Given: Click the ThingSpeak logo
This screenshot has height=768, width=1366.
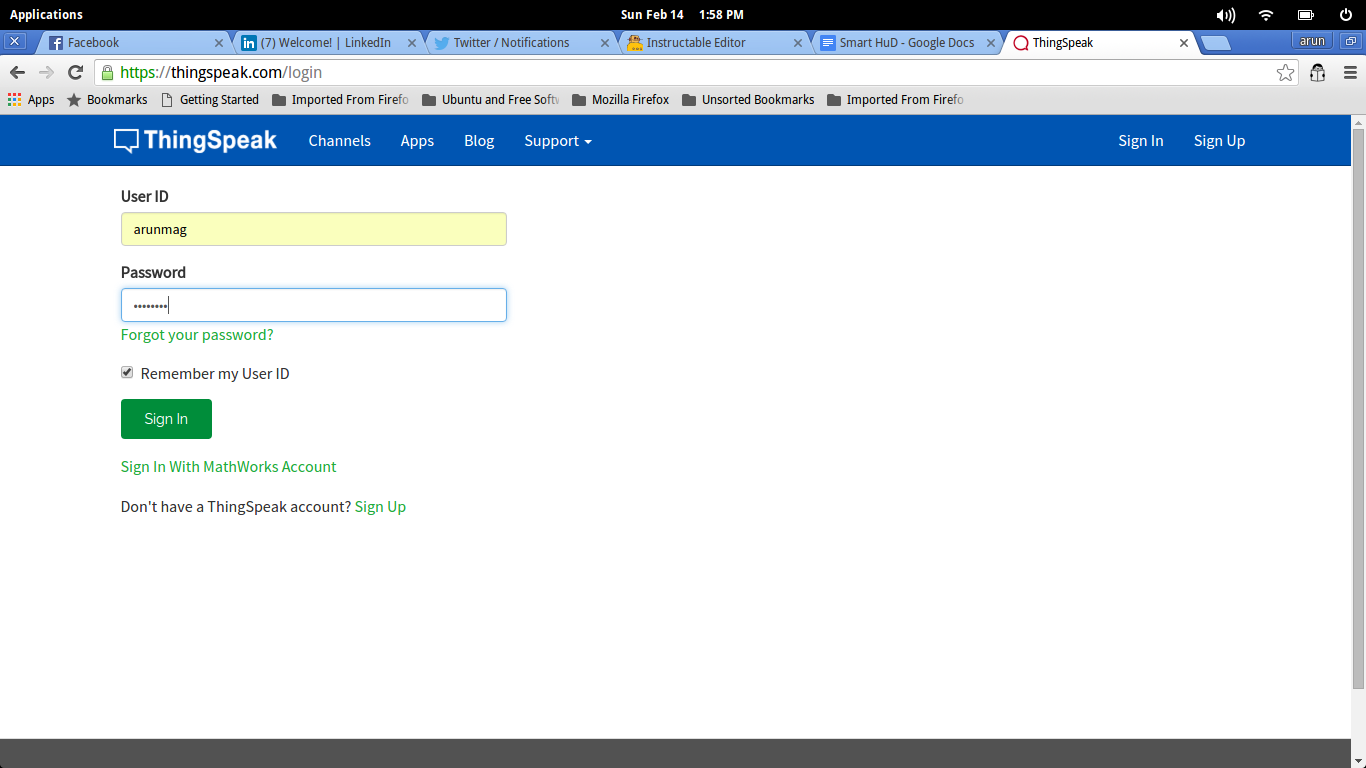Looking at the screenshot, I should [x=195, y=141].
